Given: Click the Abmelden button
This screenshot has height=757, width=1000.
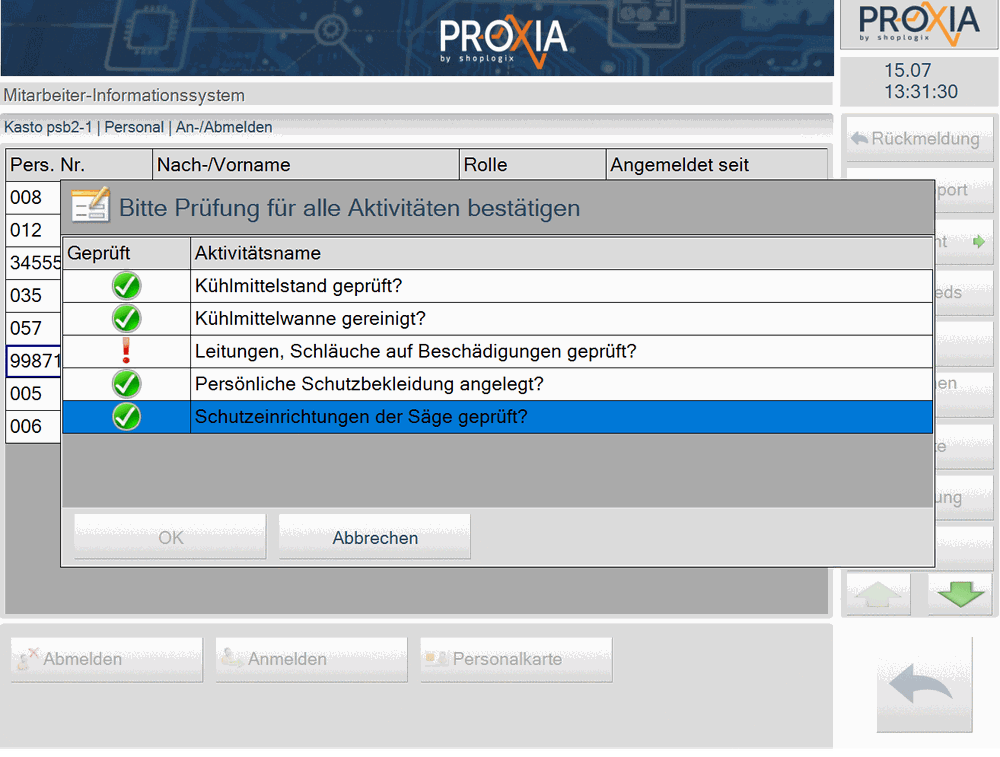Looking at the screenshot, I should (x=107, y=659).
